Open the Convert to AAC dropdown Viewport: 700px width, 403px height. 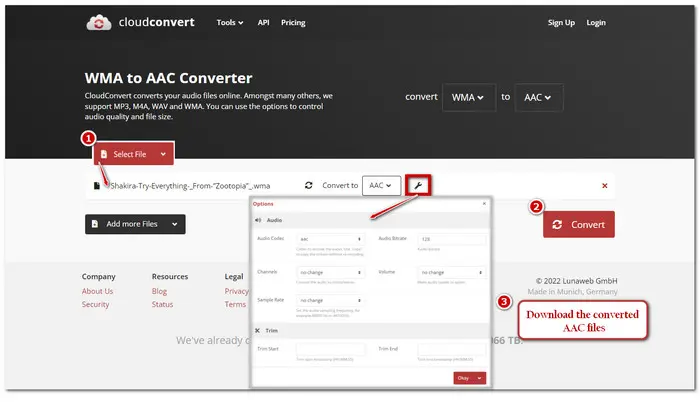[x=381, y=185]
